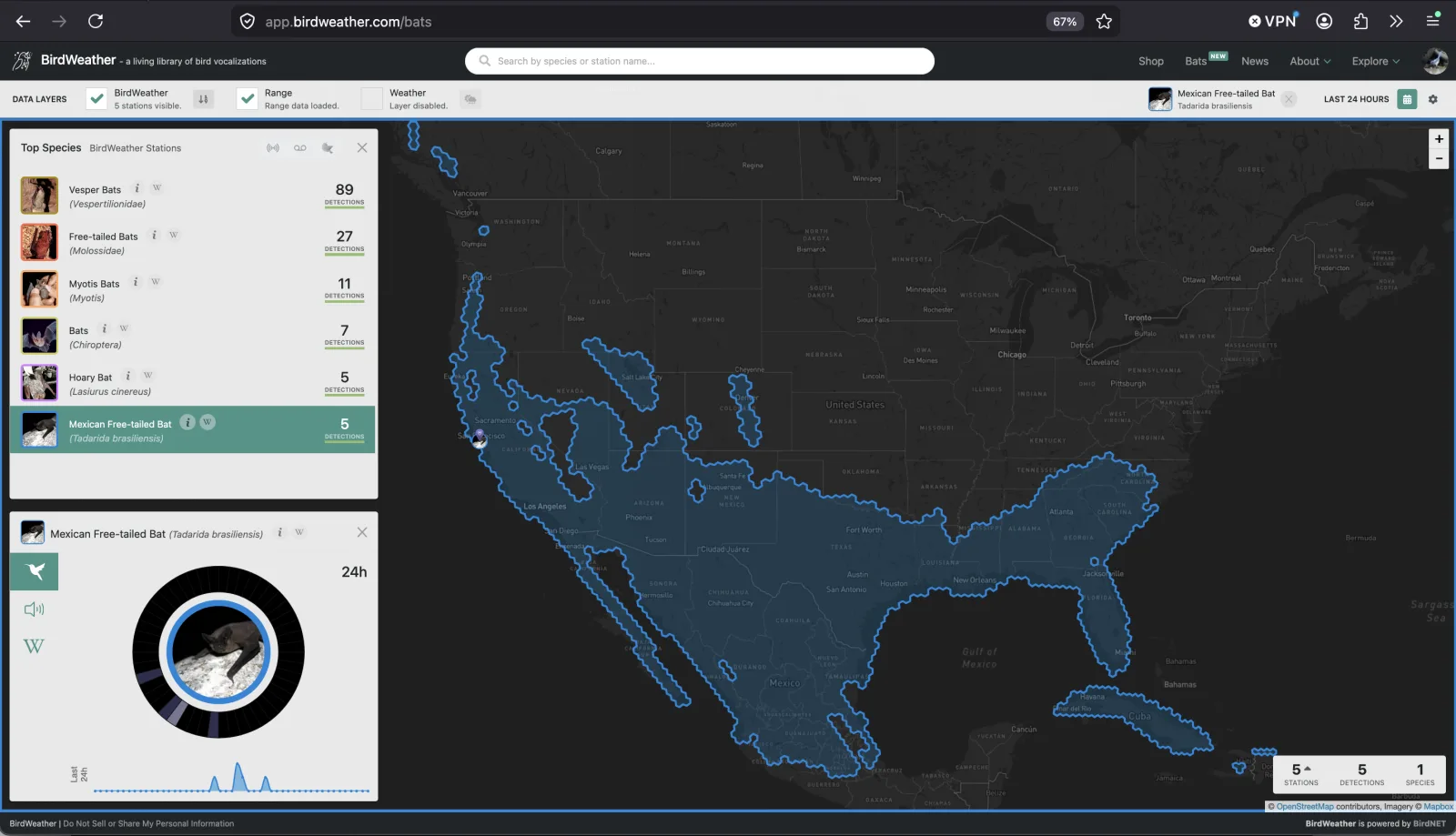Enable the Weather layer checkbox

tap(372, 98)
